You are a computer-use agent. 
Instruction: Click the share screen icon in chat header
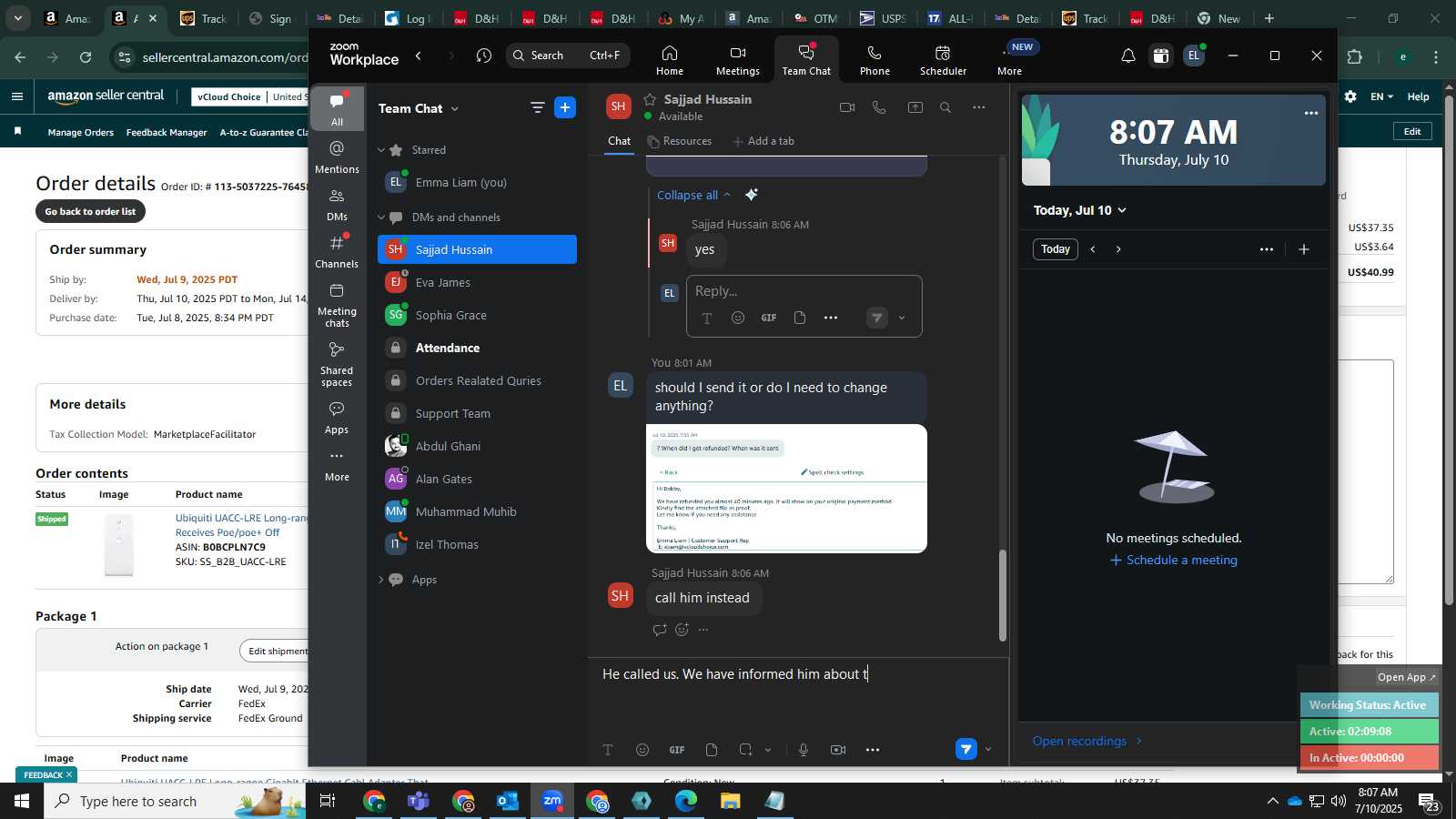pyautogui.click(x=915, y=107)
